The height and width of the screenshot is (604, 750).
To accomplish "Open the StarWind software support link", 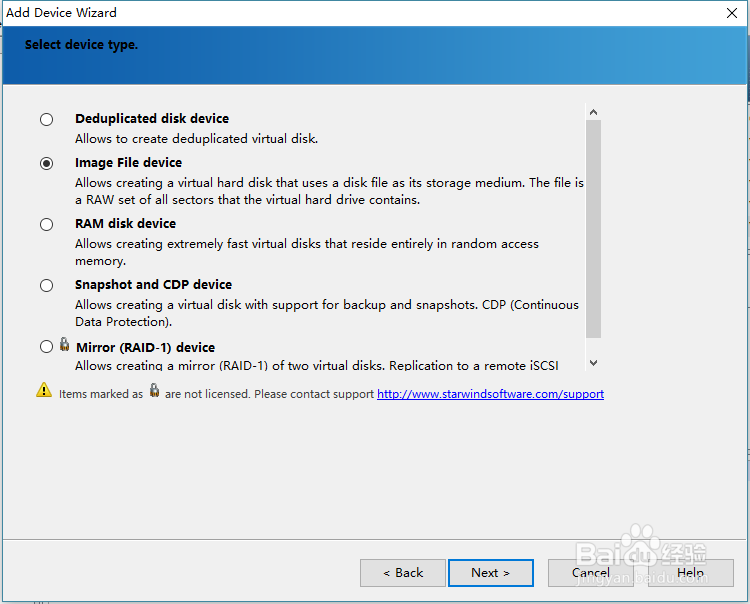I will point(490,394).
